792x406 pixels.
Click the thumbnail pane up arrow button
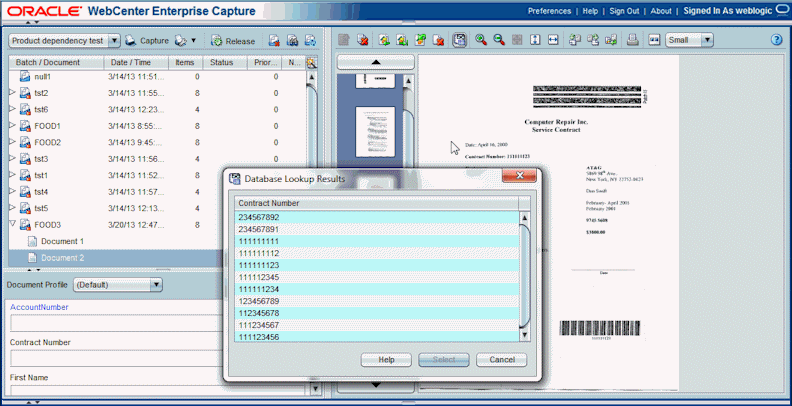tap(376, 62)
